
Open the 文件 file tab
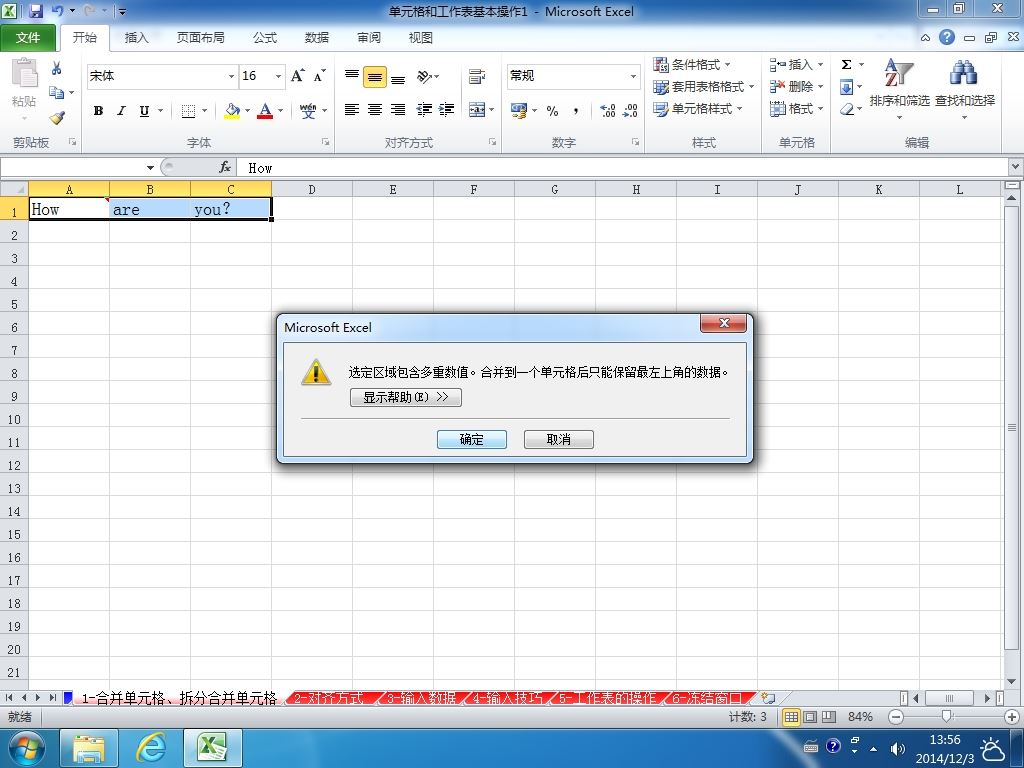27,38
